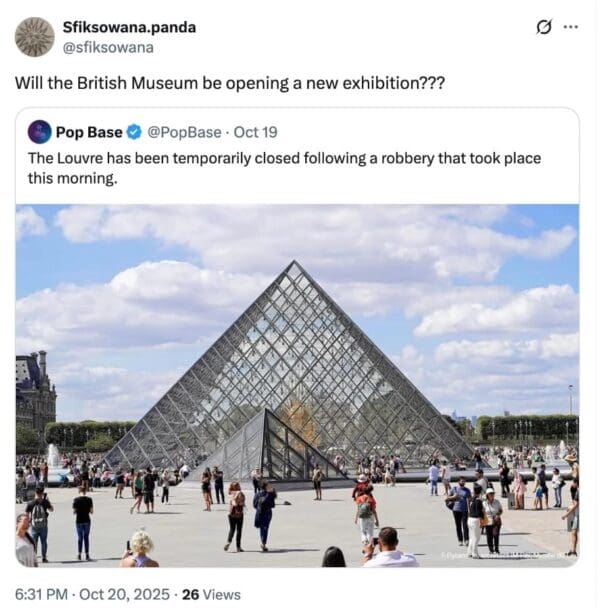This screenshot has height=608, width=600.
Task: Click the 6:31 PM Oct 20, 2025 timestamp
Action: [92, 594]
